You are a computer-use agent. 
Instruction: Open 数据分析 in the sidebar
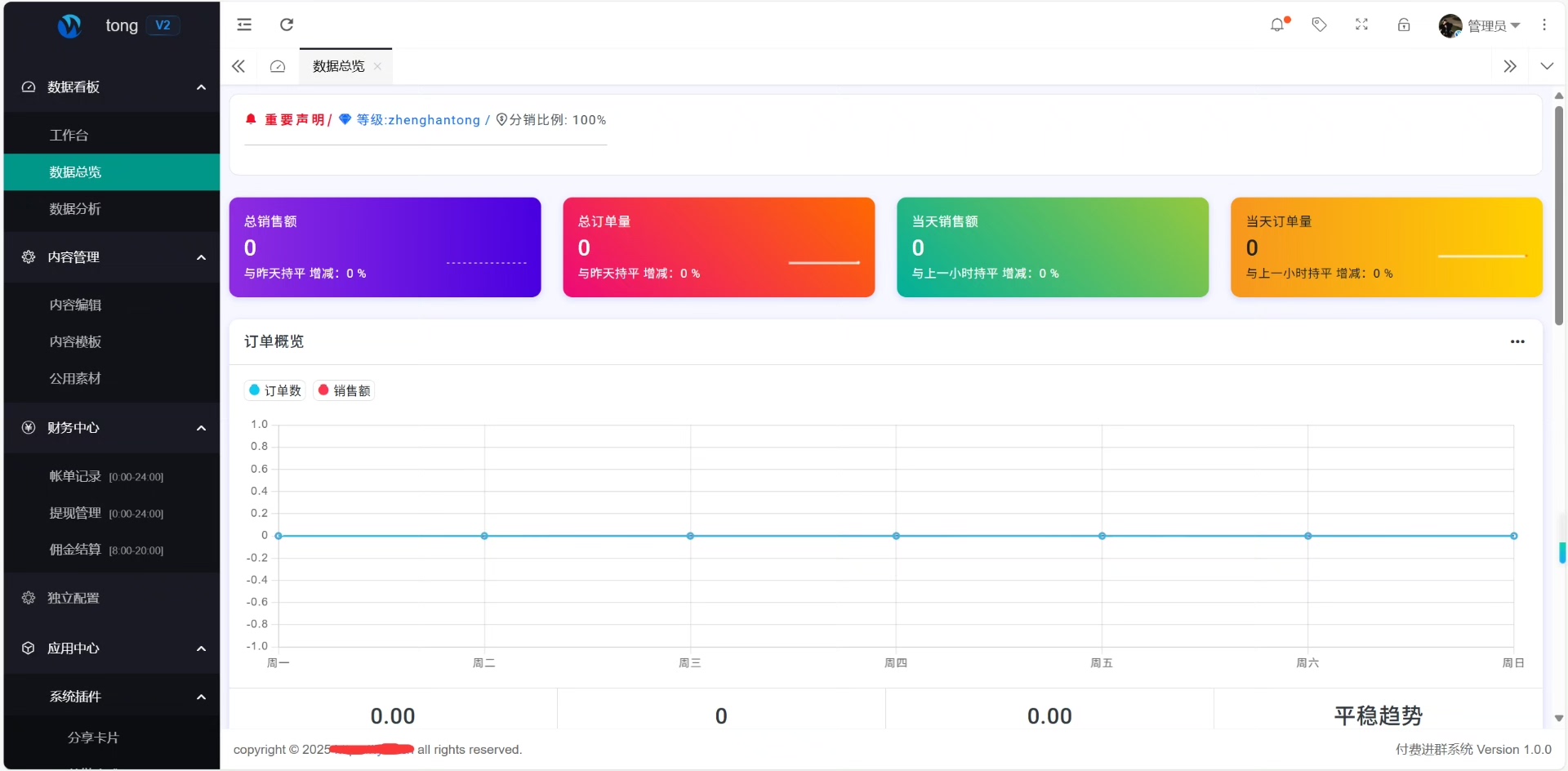coord(75,209)
